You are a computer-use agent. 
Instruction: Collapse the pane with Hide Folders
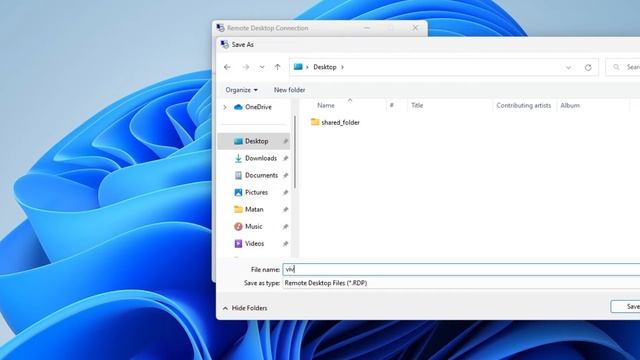point(245,308)
